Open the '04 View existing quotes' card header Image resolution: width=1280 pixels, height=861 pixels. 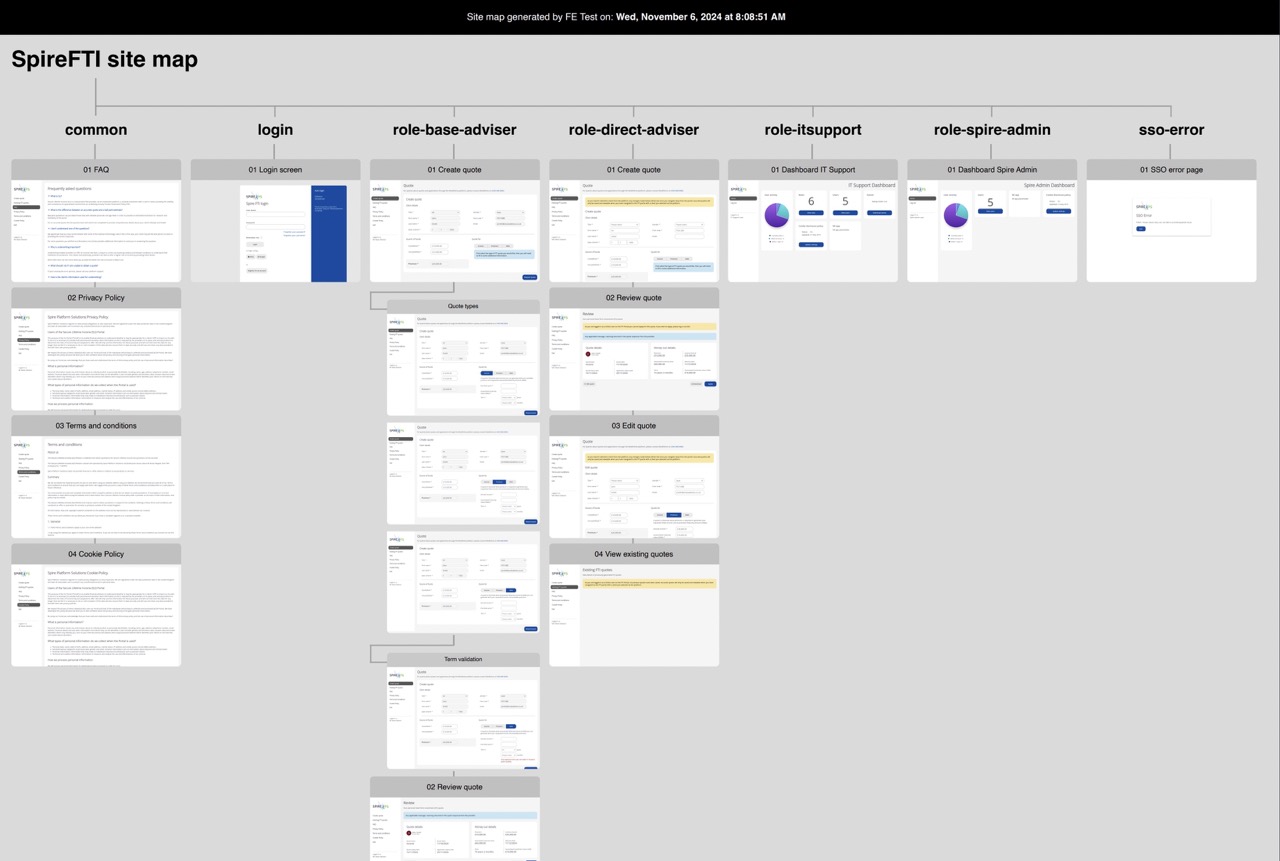[x=634, y=554]
